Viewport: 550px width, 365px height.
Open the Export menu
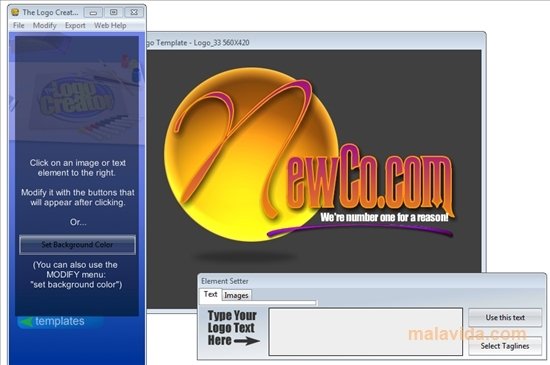point(75,26)
